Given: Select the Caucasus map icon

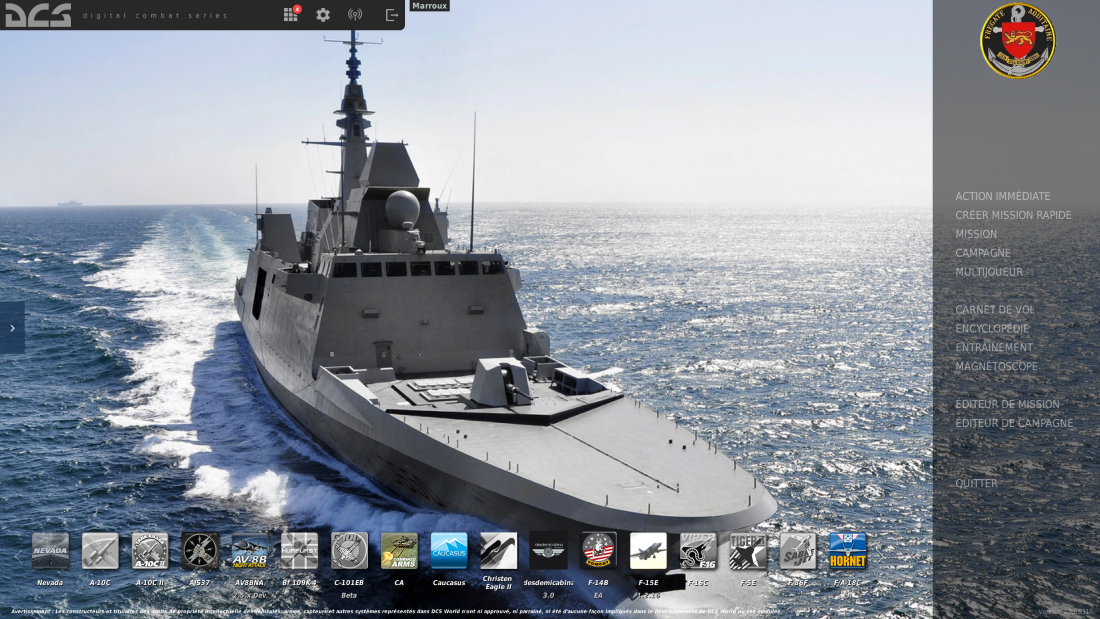Looking at the screenshot, I should click(449, 551).
